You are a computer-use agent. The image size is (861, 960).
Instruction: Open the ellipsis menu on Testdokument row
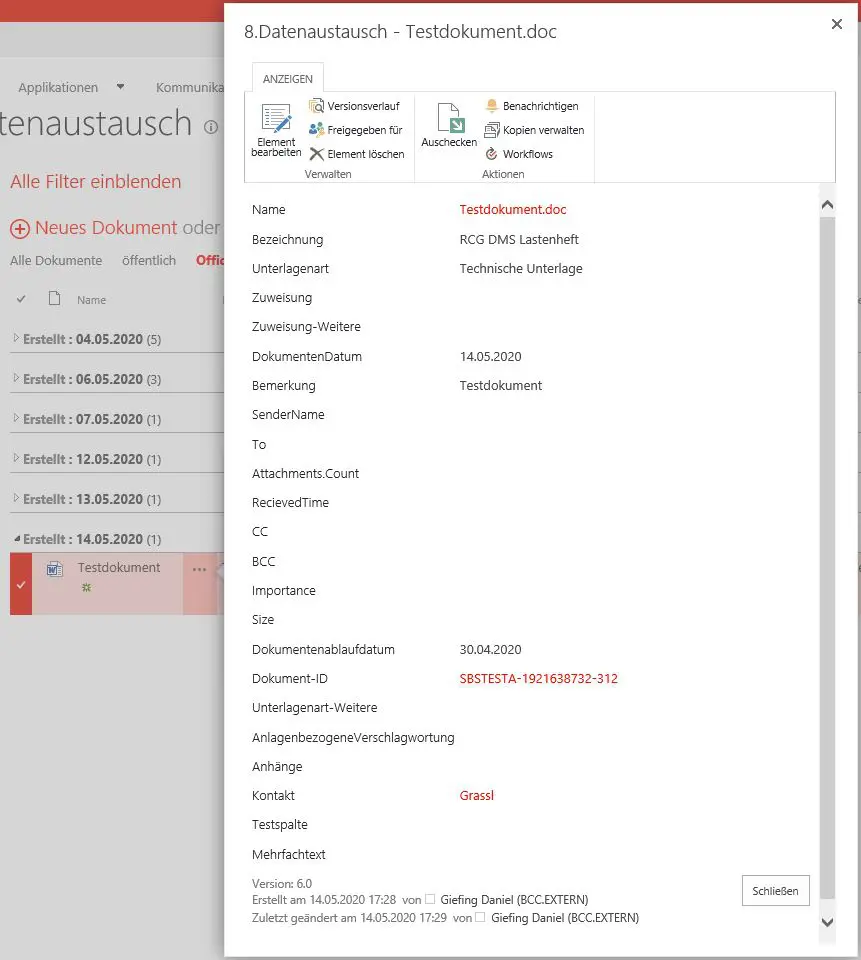(200, 568)
